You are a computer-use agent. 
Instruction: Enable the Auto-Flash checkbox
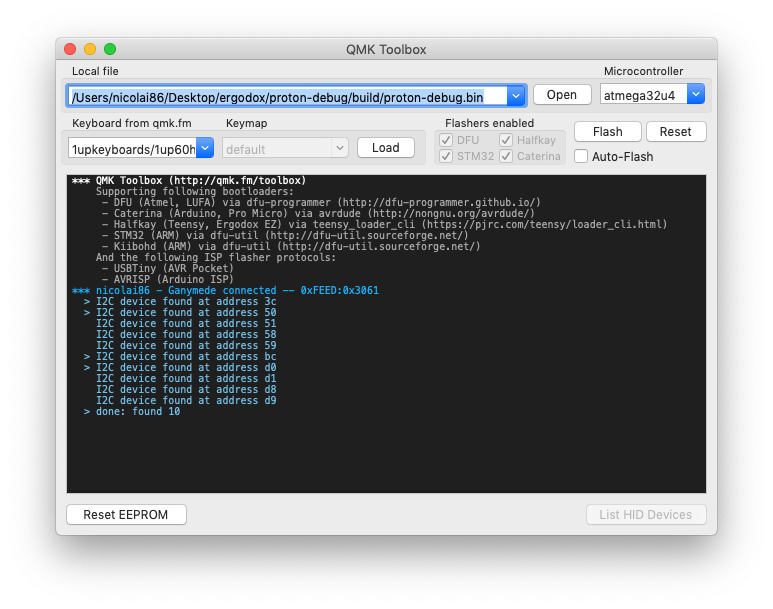point(581,156)
